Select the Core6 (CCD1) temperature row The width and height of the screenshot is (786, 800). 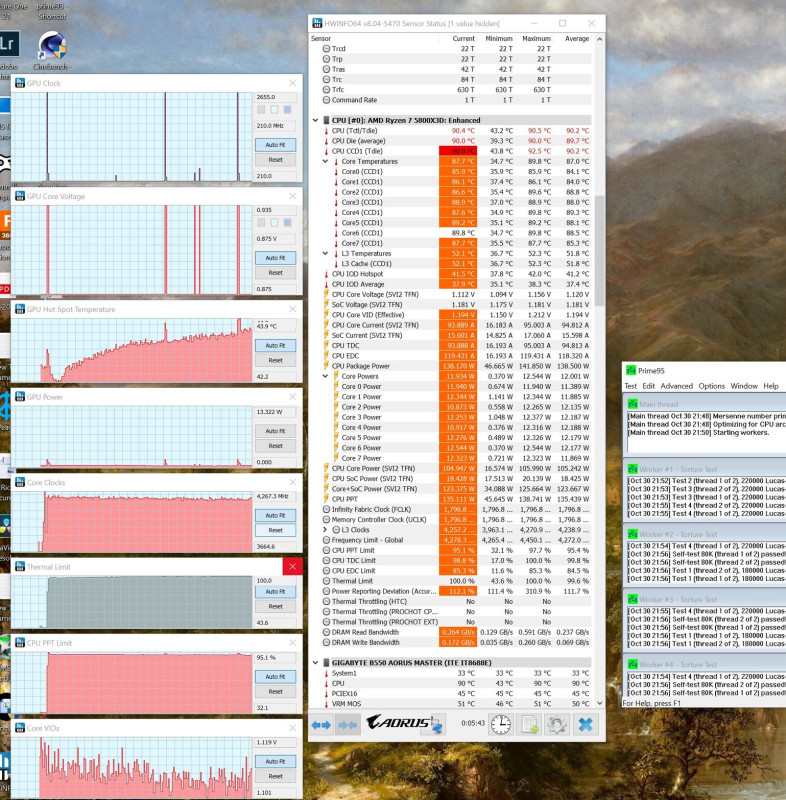[x=451, y=233]
